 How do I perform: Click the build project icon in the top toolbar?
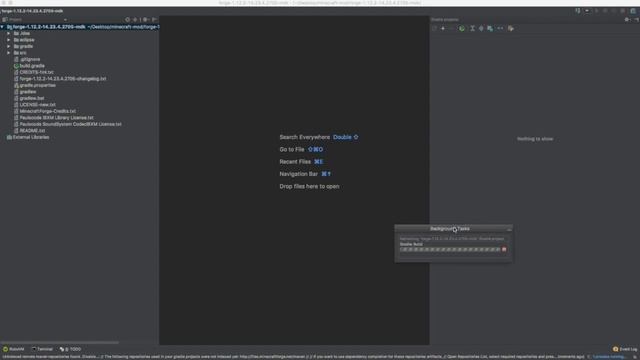click(x=578, y=11)
